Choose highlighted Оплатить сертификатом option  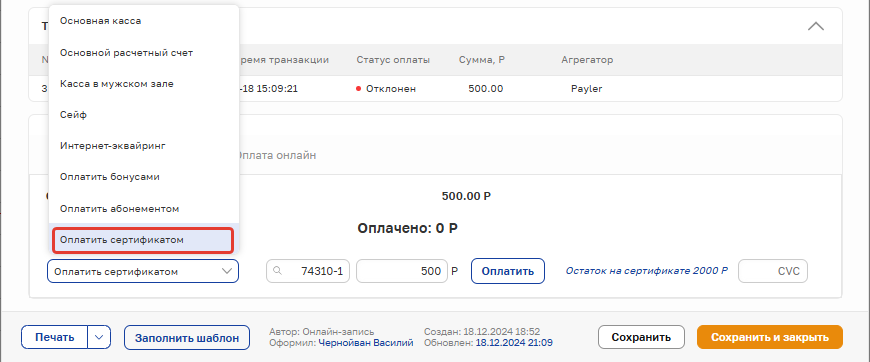(143, 240)
